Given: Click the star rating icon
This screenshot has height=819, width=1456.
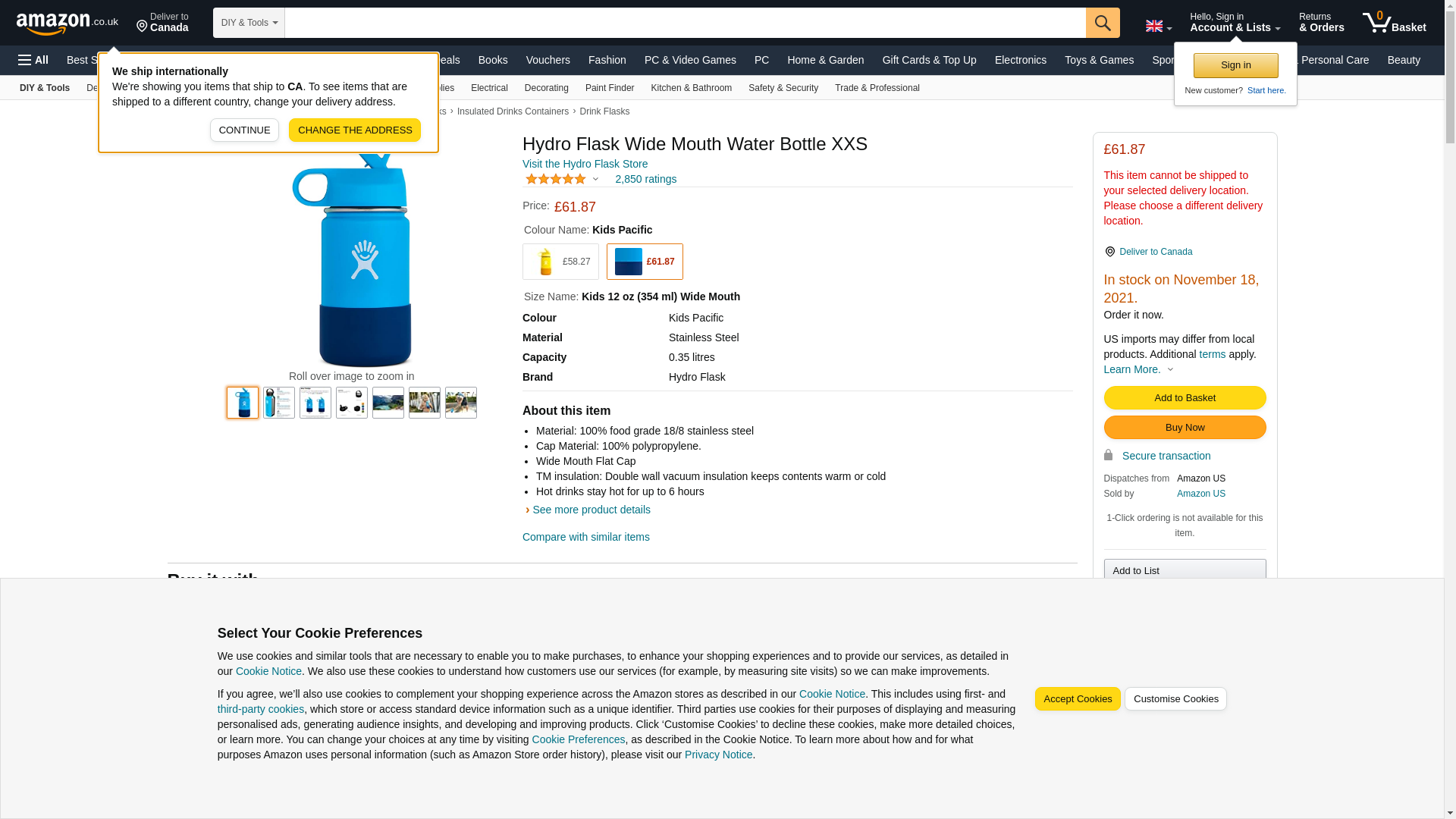Looking at the screenshot, I should point(556,180).
